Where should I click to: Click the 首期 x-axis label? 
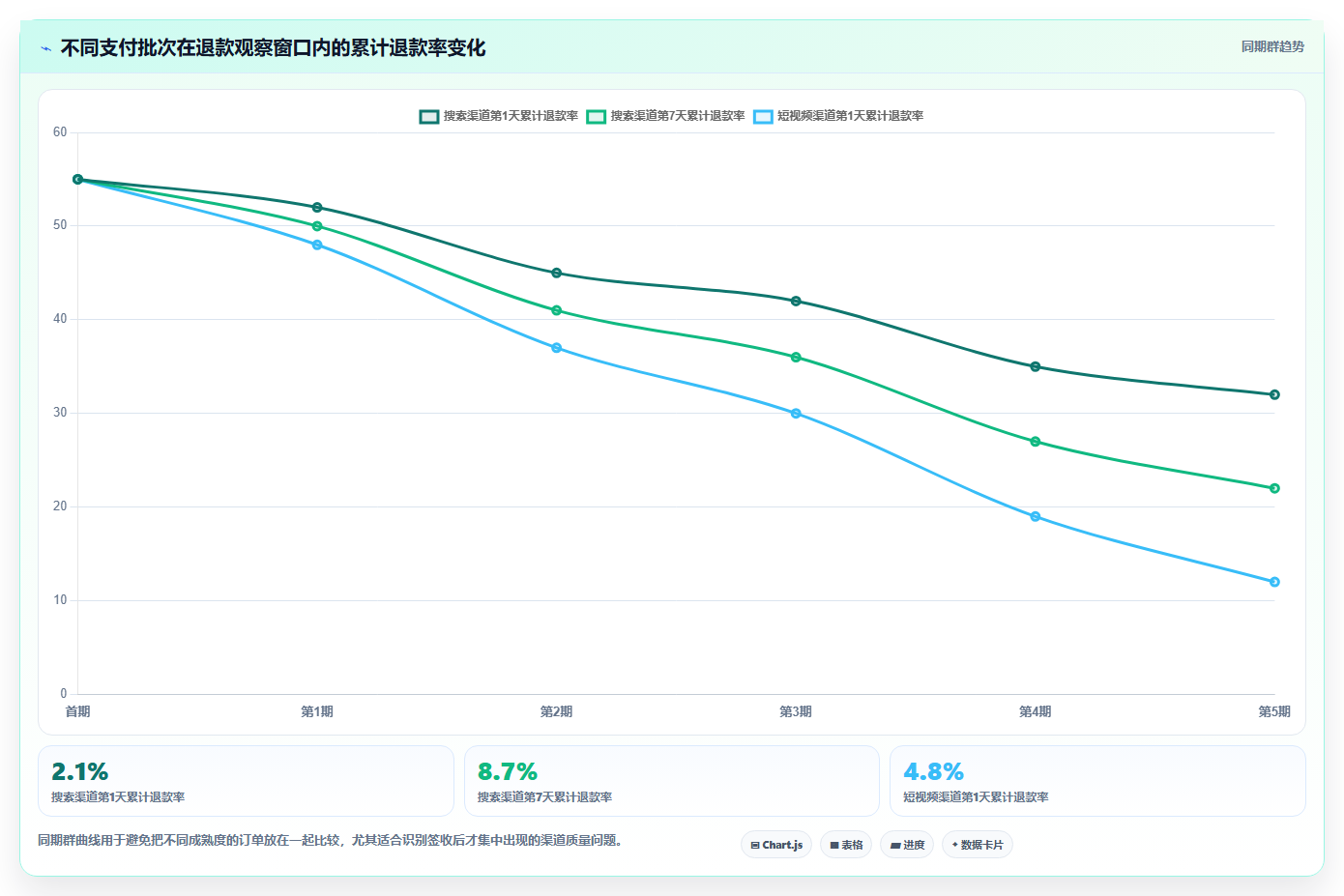point(78,712)
